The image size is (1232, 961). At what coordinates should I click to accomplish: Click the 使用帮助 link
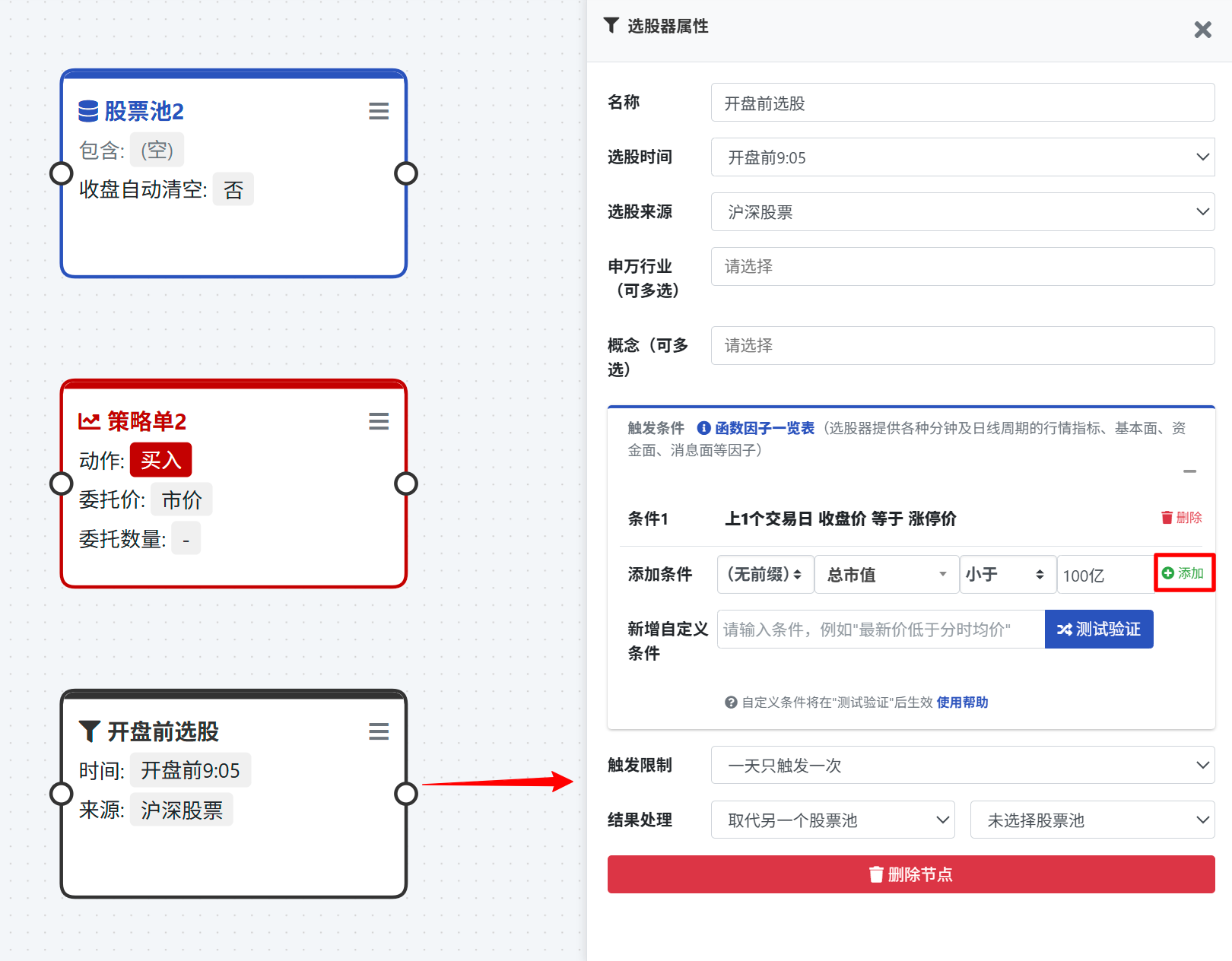click(962, 703)
